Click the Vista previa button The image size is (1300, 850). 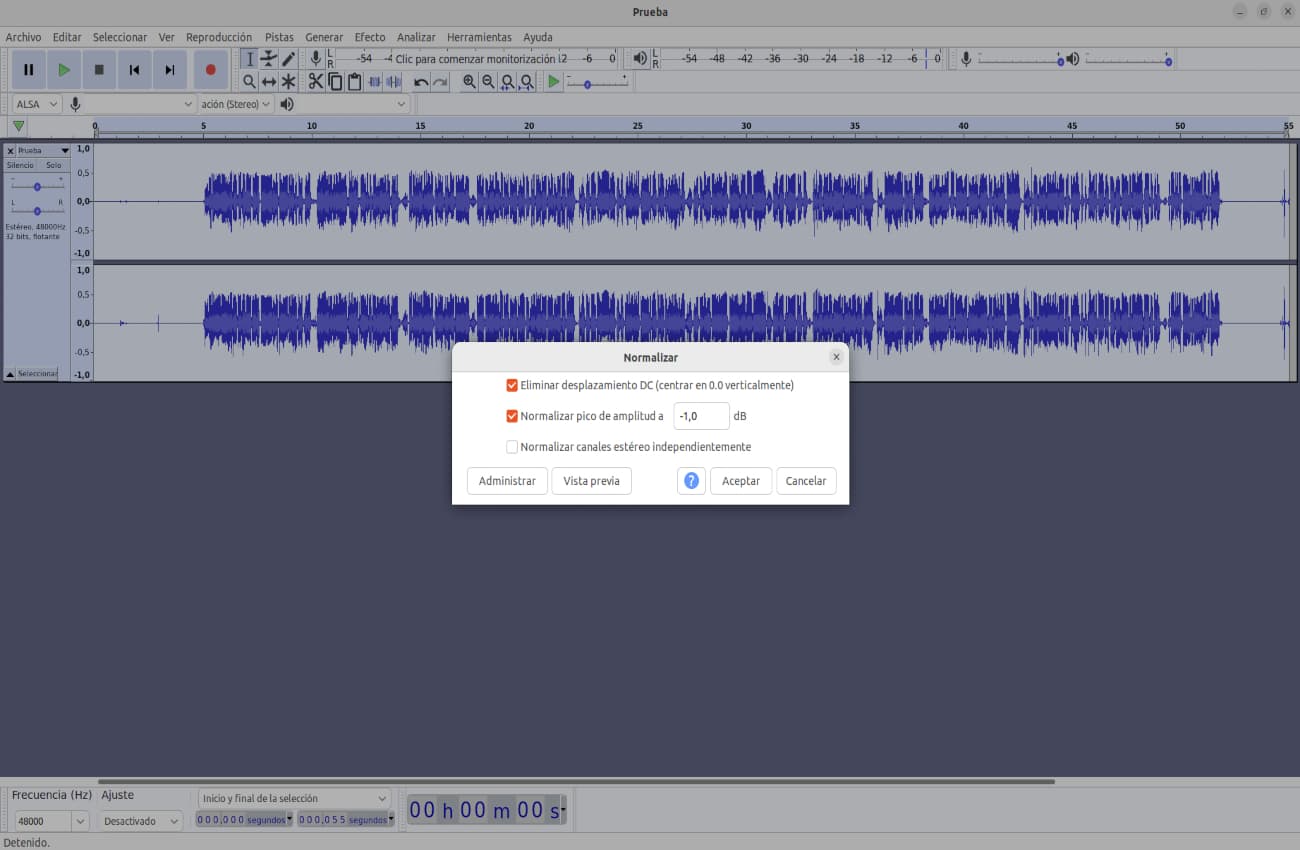coord(591,481)
